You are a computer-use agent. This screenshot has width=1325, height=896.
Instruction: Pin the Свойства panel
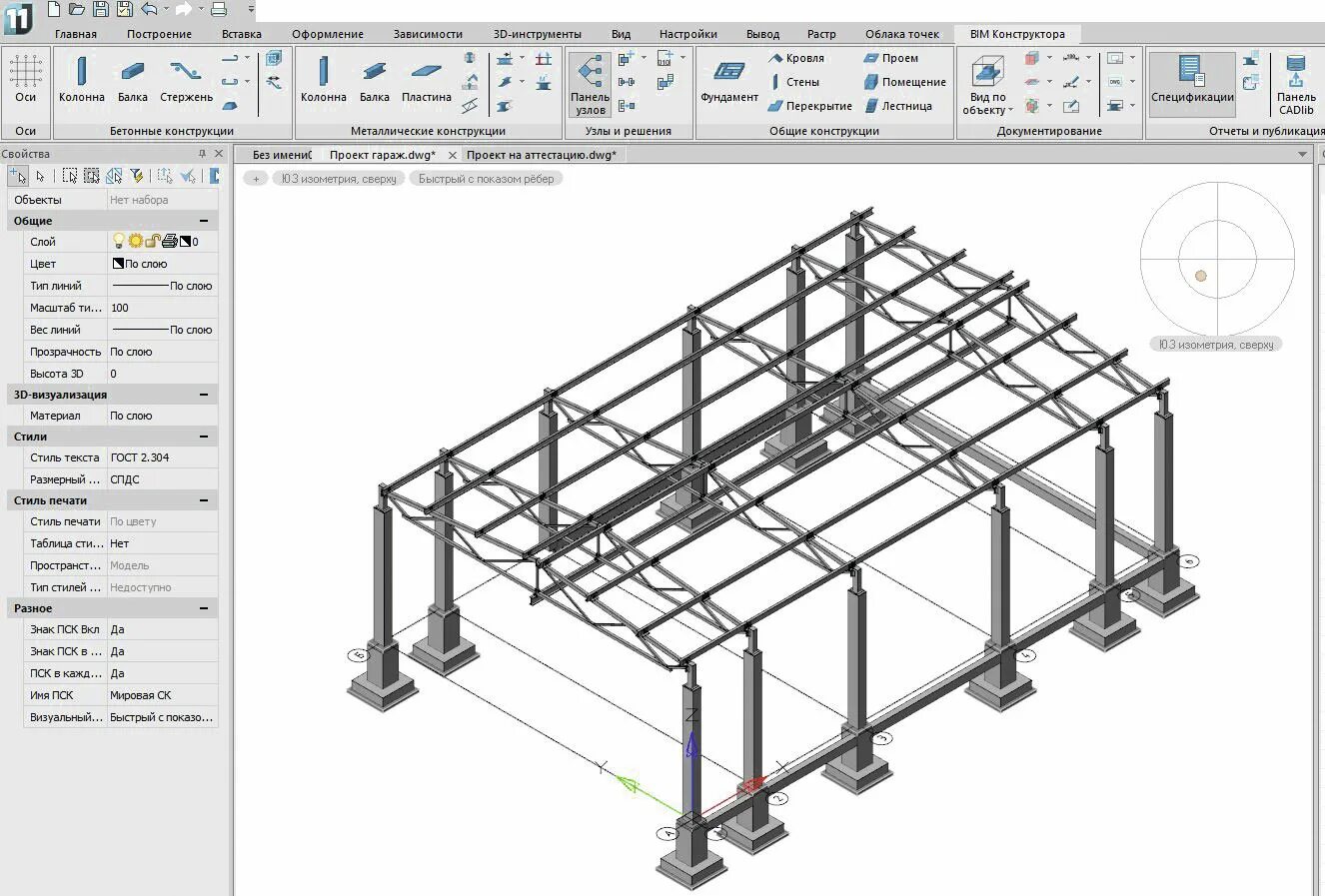click(x=202, y=154)
